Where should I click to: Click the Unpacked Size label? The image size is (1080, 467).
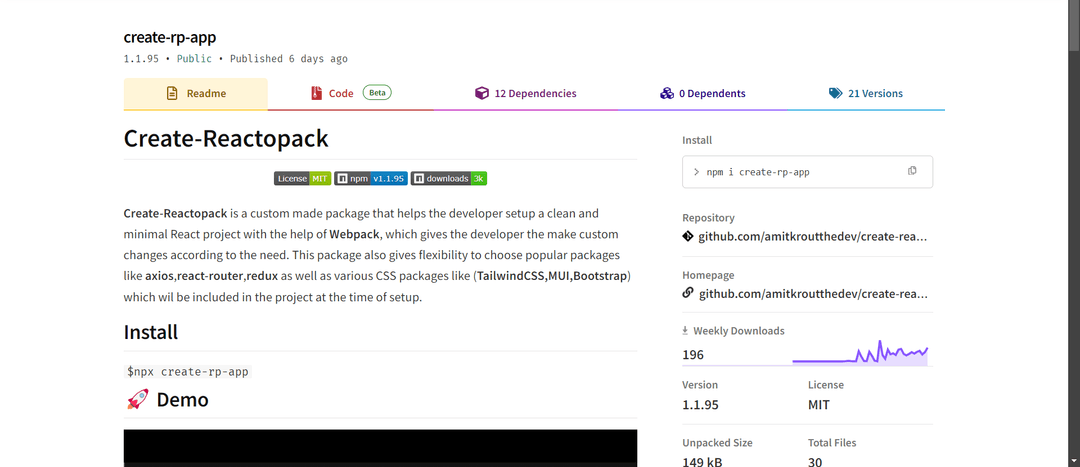point(717,443)
